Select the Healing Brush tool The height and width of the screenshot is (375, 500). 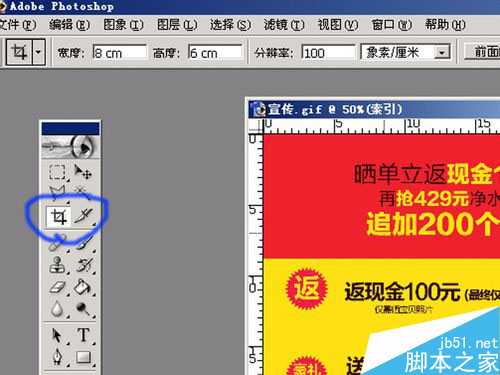point(57,243)
